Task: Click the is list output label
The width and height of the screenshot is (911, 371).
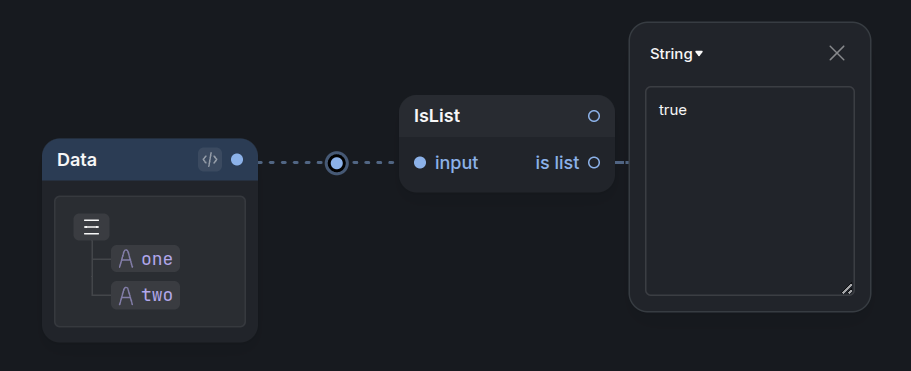Action: (x=557, y=163)
